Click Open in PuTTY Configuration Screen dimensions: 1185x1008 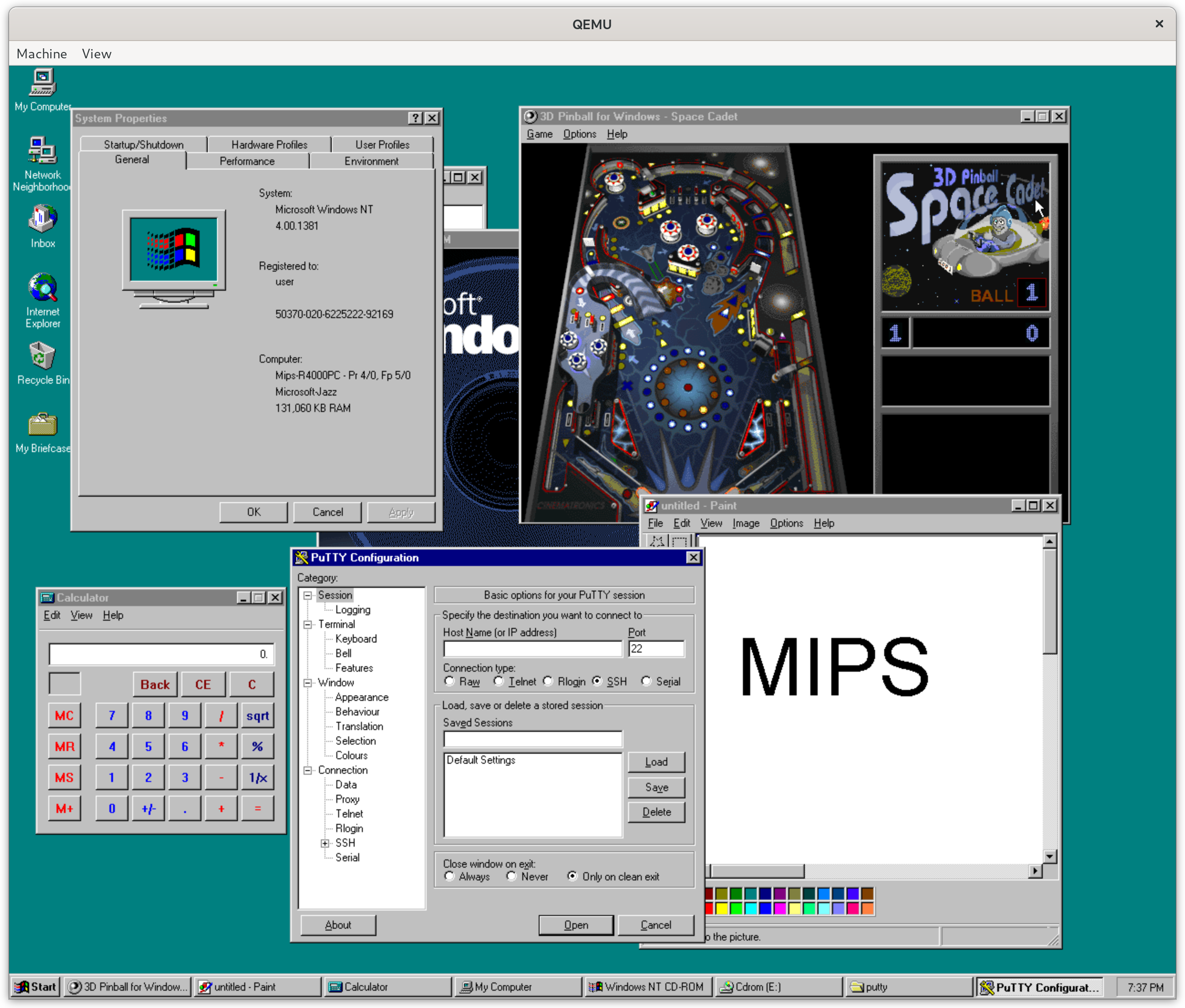coord(576,925)
